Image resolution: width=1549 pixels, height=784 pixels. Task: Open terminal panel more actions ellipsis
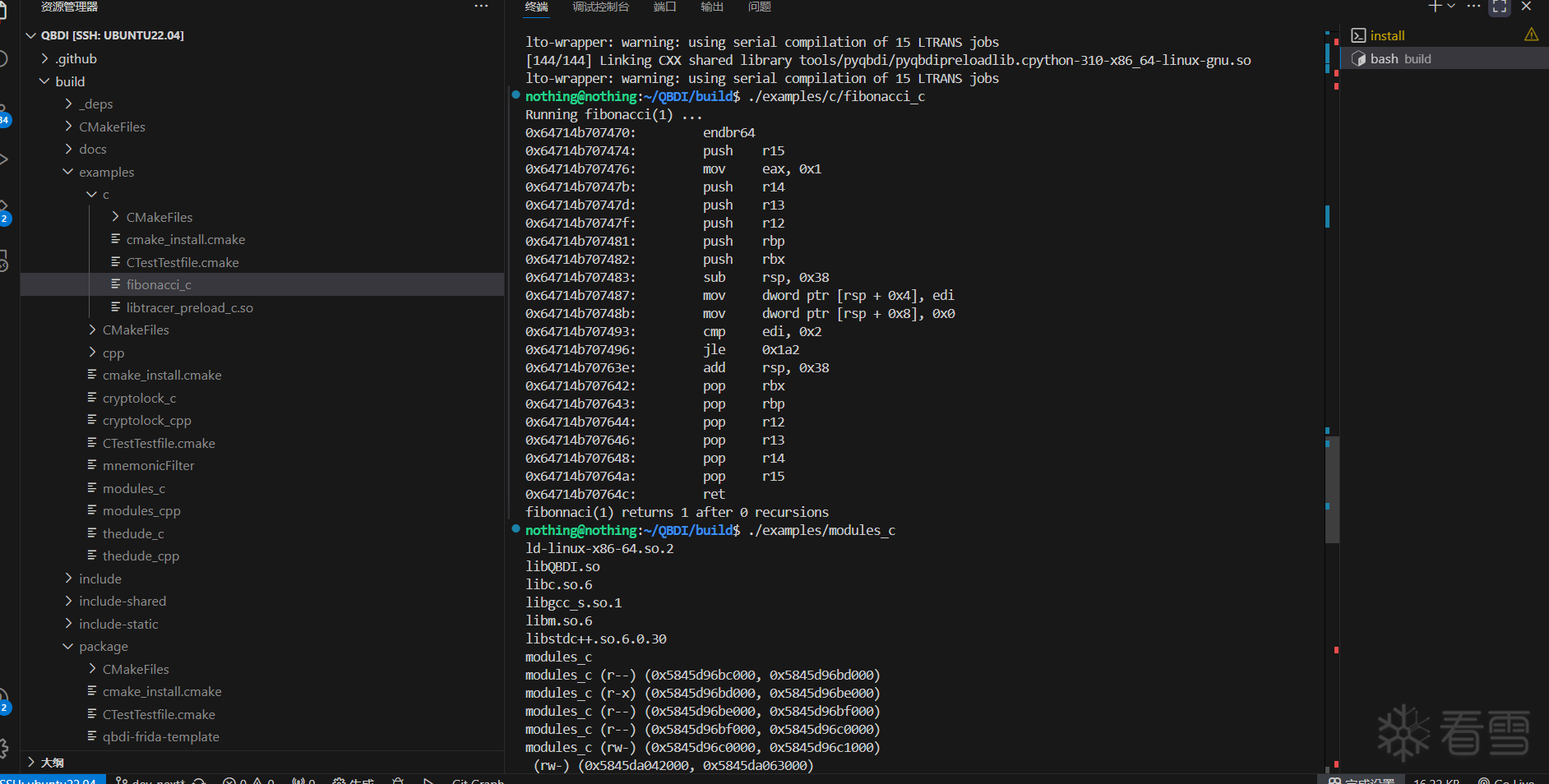pyautogui.click(x=1474, y=7)
